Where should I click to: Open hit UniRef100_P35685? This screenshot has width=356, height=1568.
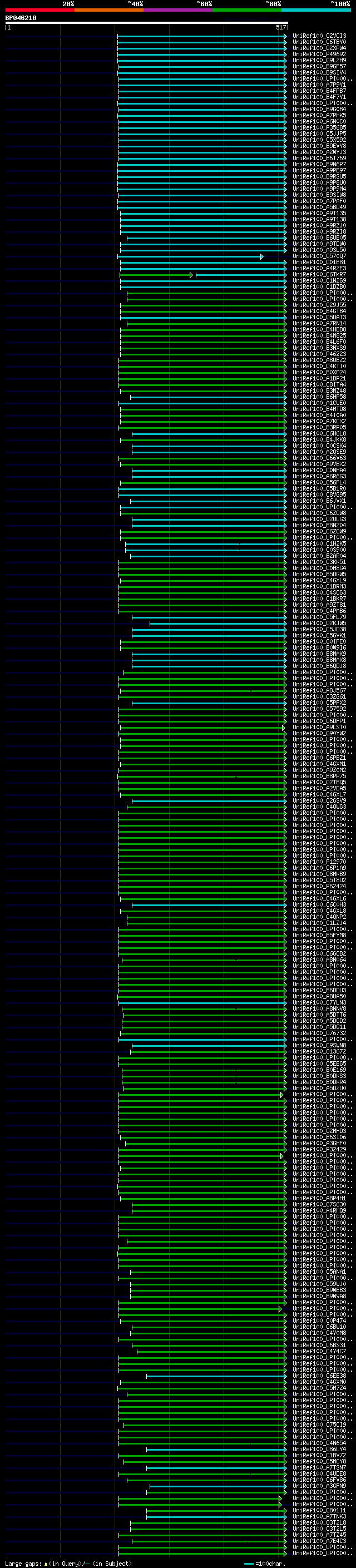coord(319,128)
